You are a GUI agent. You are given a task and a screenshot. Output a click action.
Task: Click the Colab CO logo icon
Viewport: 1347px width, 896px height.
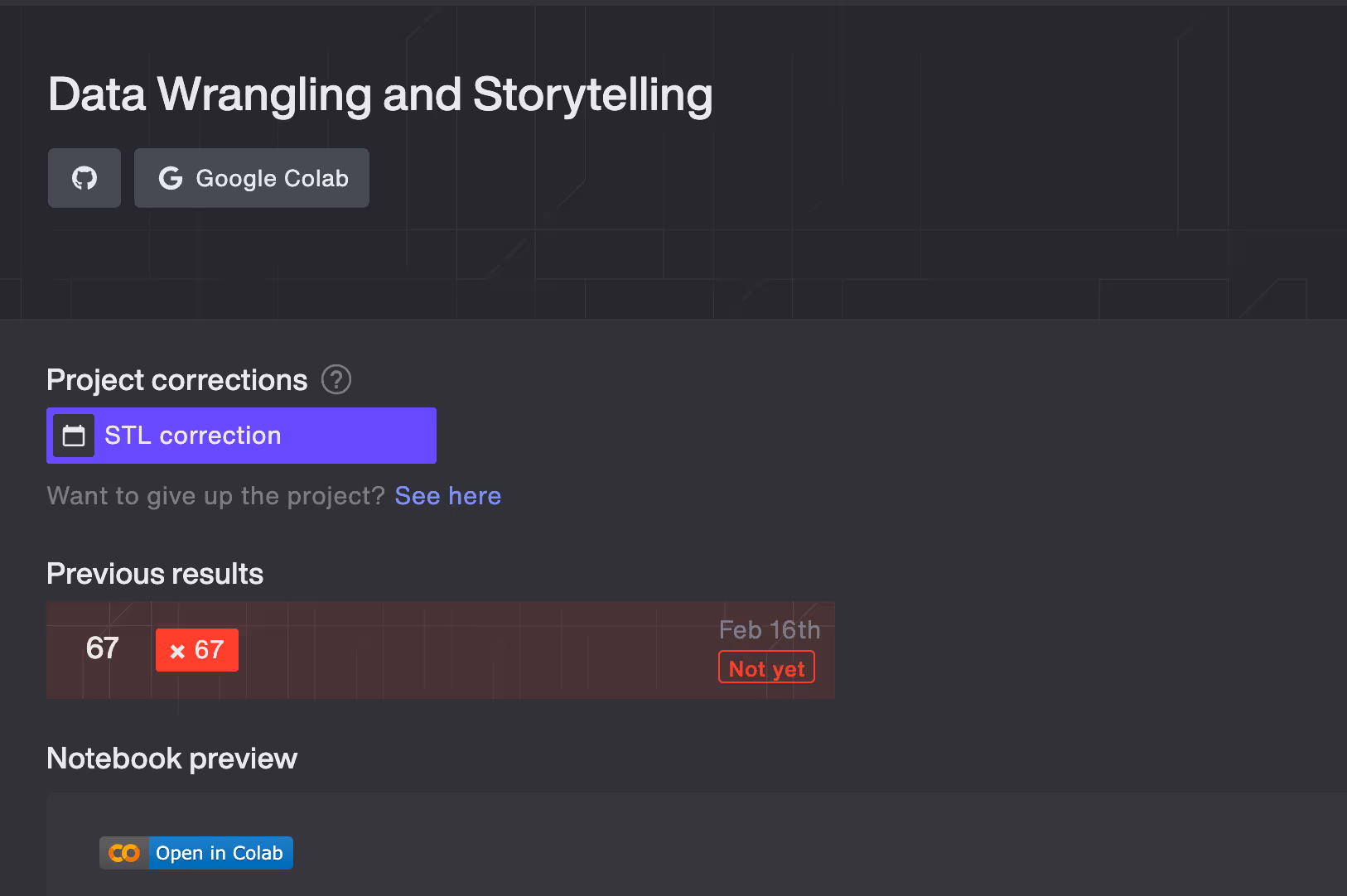click(124, 853)
